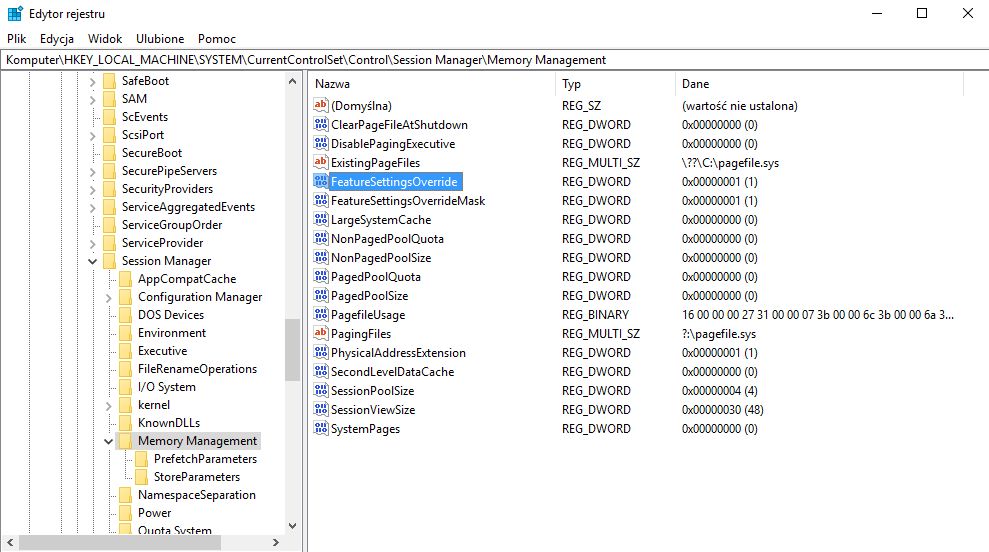The width and height of the screenshot is (989, 552).
Task: Select the DOS Devices key
Action: (x=171, y=315)
